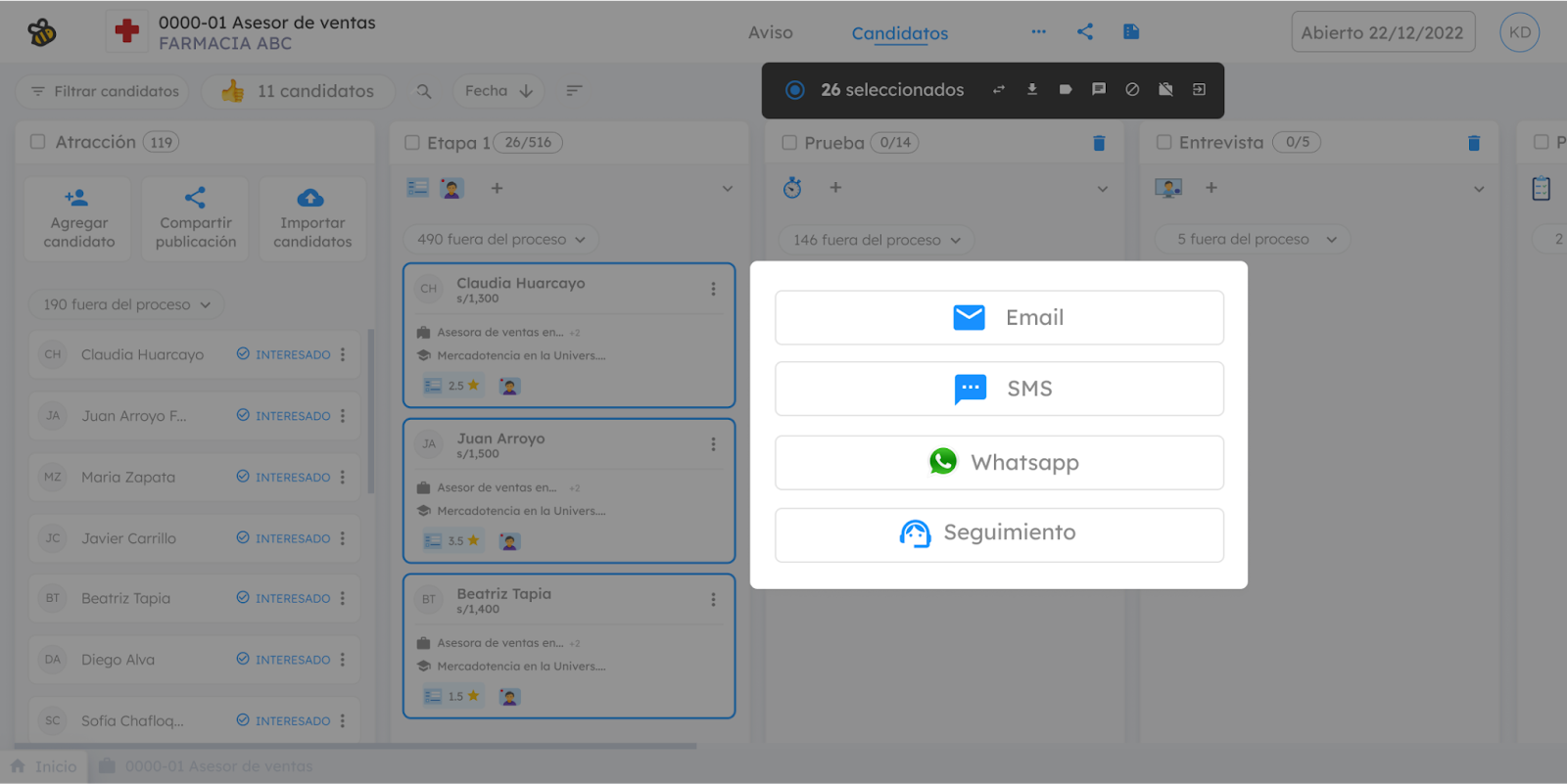Click the search magnifier icon

tap(424, 91)
